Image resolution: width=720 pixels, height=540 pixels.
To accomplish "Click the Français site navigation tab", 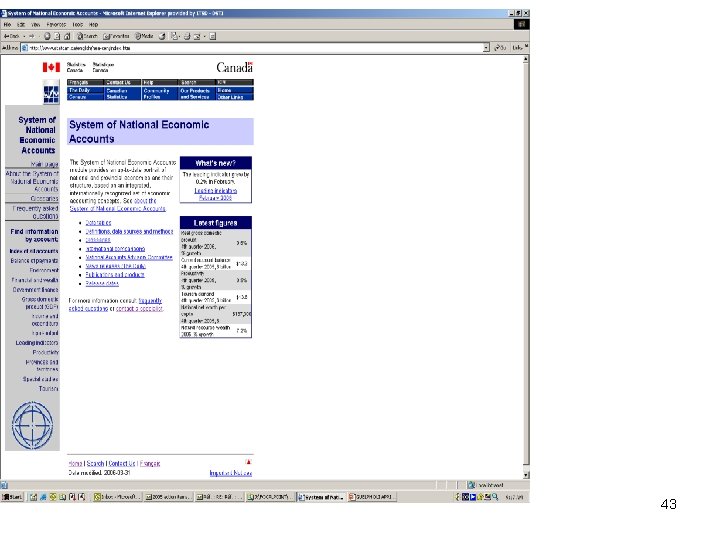I will (x=85, y=83).
